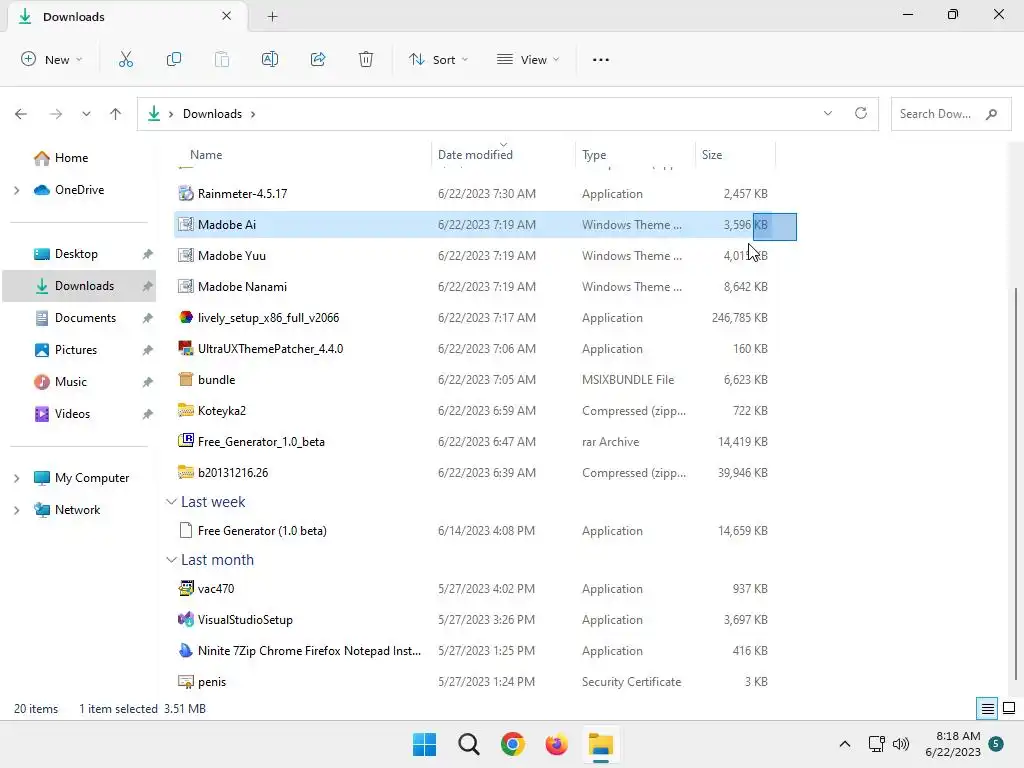Sort by Size column header

tap(712, 155)
